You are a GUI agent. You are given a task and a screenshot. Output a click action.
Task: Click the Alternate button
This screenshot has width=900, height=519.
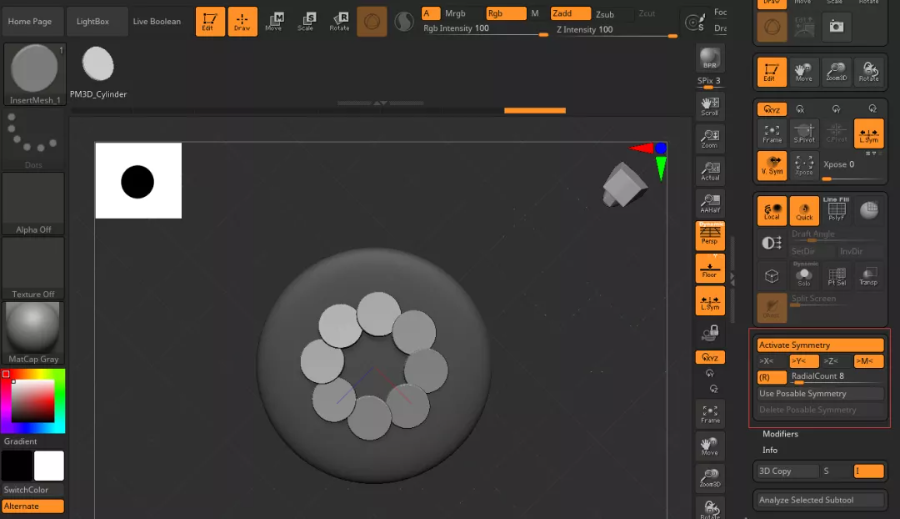pos(33,506)
